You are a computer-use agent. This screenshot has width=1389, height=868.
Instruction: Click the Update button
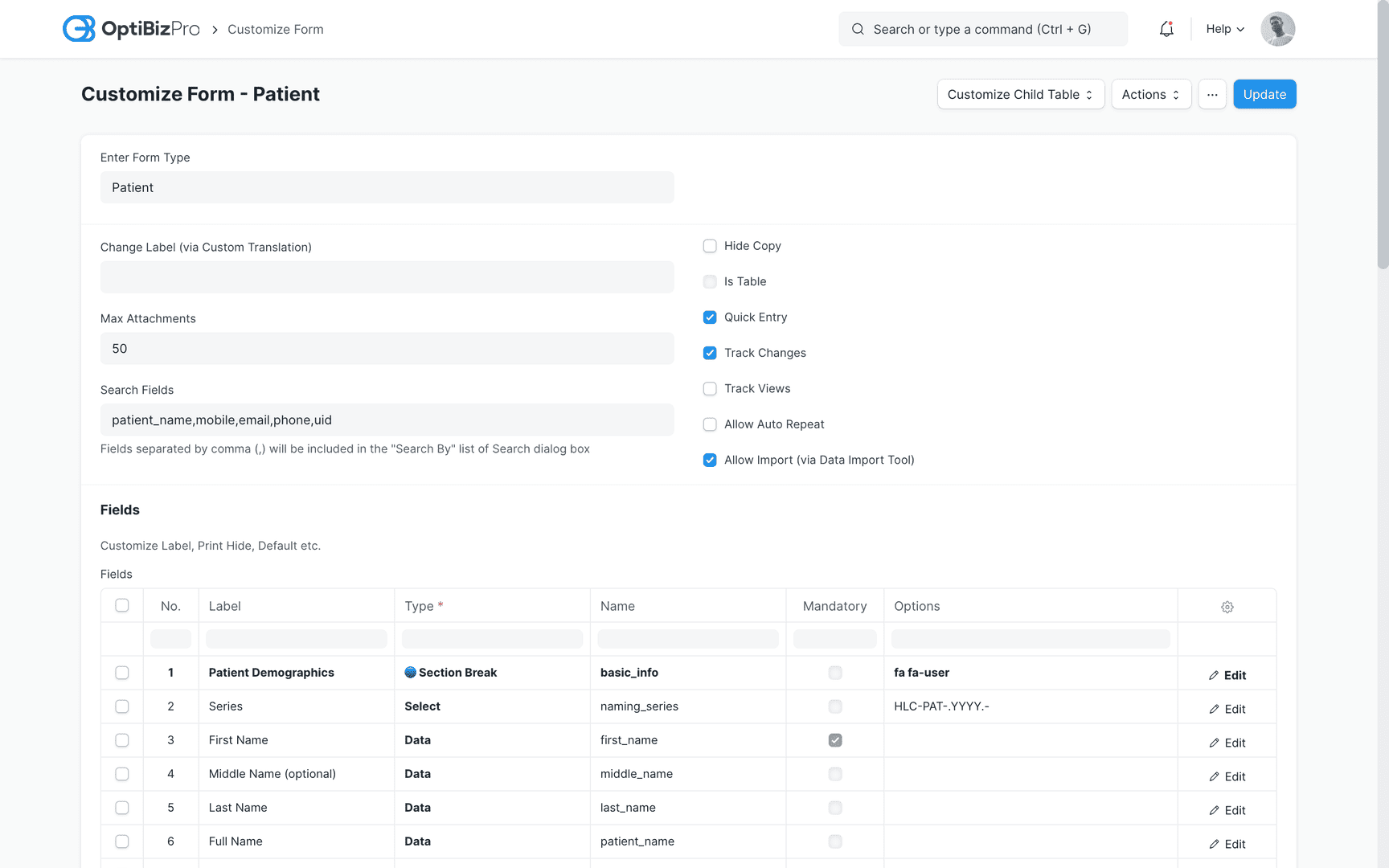[1264, 94]
